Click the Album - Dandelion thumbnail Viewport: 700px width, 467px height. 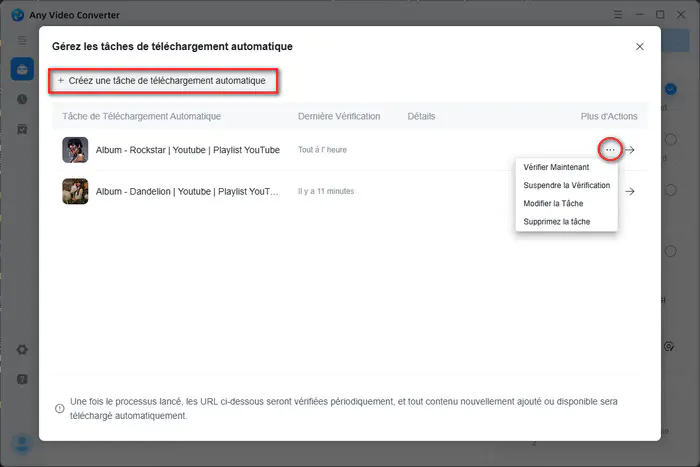tap(75, 192)
